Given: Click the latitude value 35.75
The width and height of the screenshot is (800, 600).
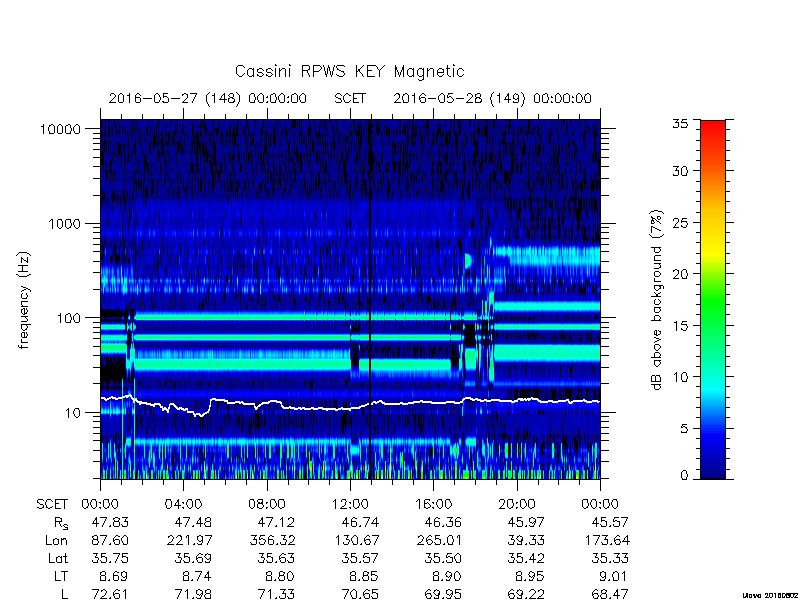Looking at the screenshot, I should [110, 559].
